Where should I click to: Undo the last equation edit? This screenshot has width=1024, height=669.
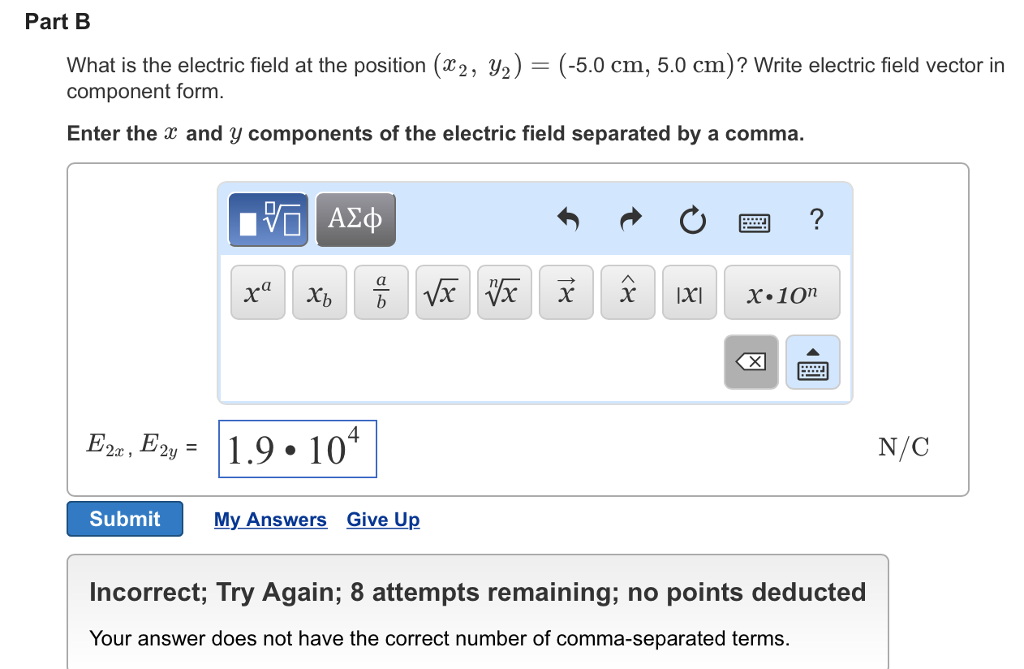coord(568,221)
